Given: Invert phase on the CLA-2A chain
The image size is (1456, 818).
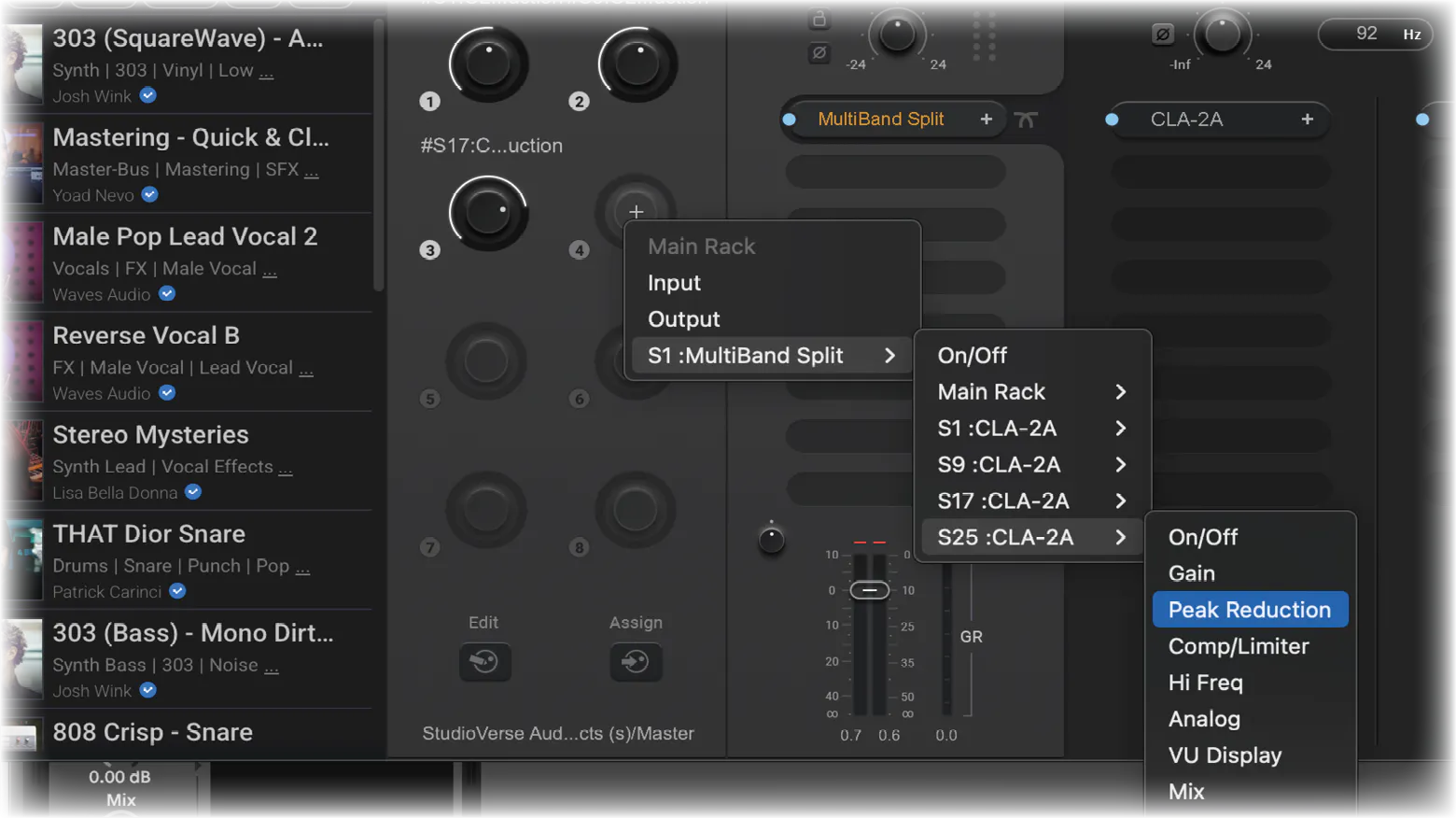Looking at the screenshot, I should [x=1163, y=35].
